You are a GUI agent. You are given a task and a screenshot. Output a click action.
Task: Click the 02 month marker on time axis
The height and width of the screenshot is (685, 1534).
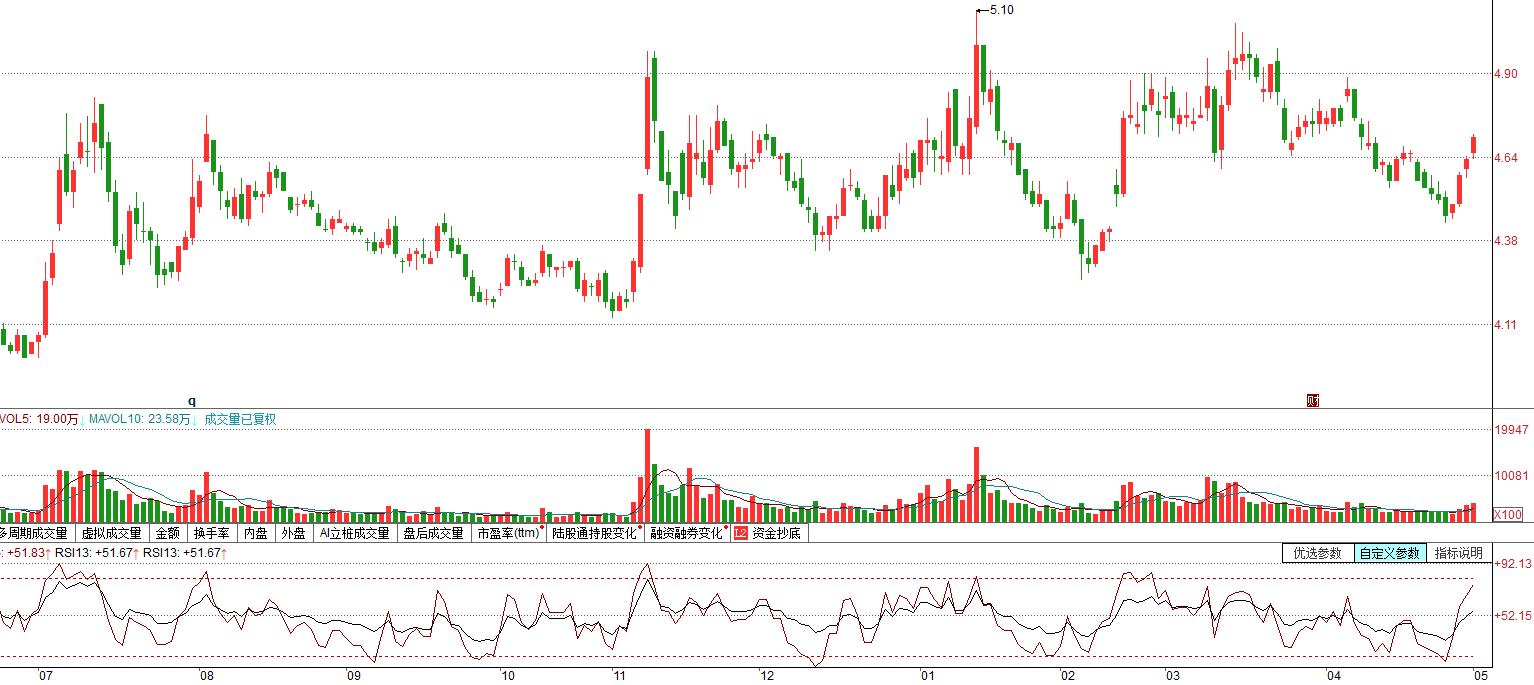tap(1069, 676)
